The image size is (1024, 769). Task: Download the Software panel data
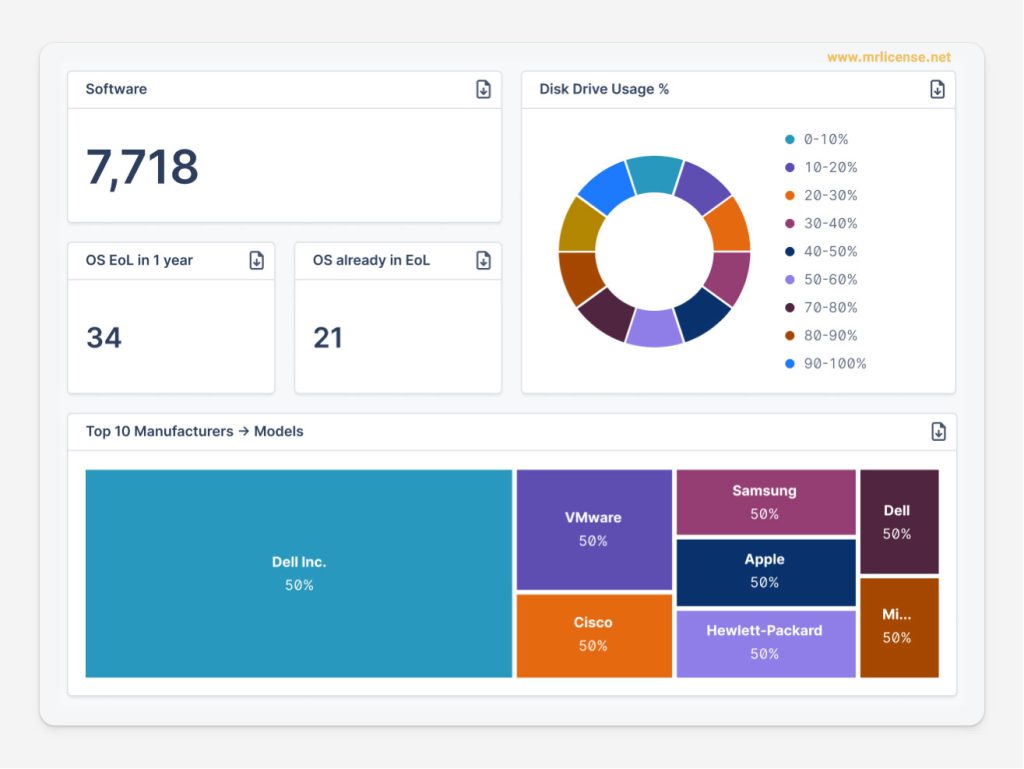[x=483, y=89]
